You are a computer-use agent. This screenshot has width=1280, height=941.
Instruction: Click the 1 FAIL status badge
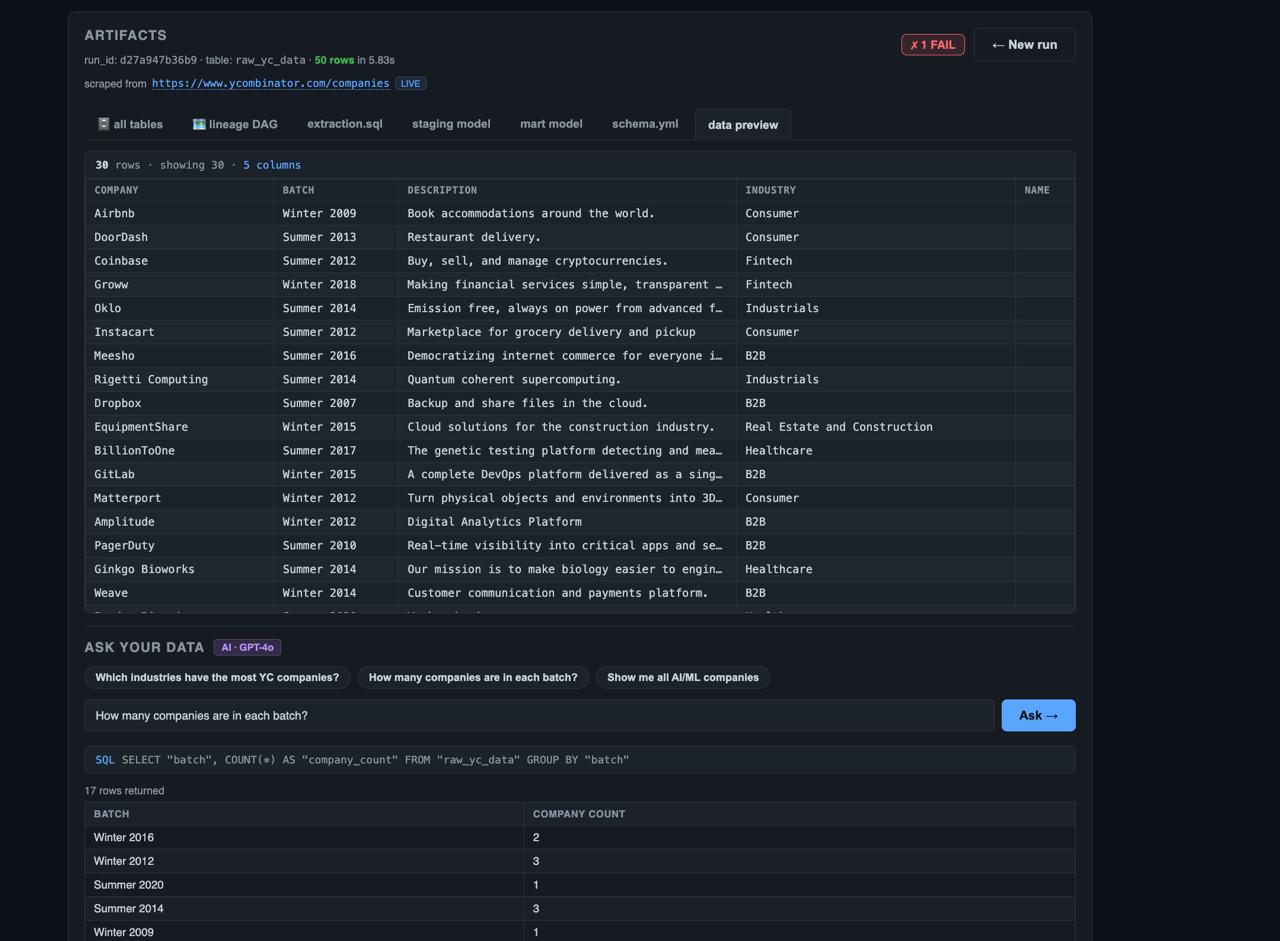(933, 45)
